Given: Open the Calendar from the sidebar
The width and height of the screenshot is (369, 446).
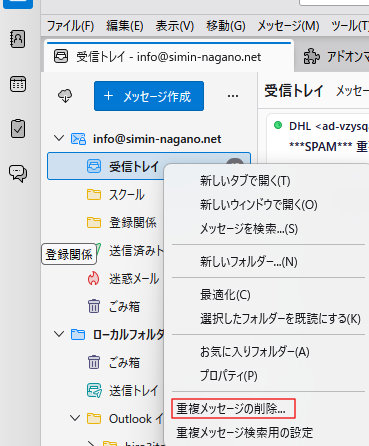Looking at the screenshot, I should (x=17, y=84).
